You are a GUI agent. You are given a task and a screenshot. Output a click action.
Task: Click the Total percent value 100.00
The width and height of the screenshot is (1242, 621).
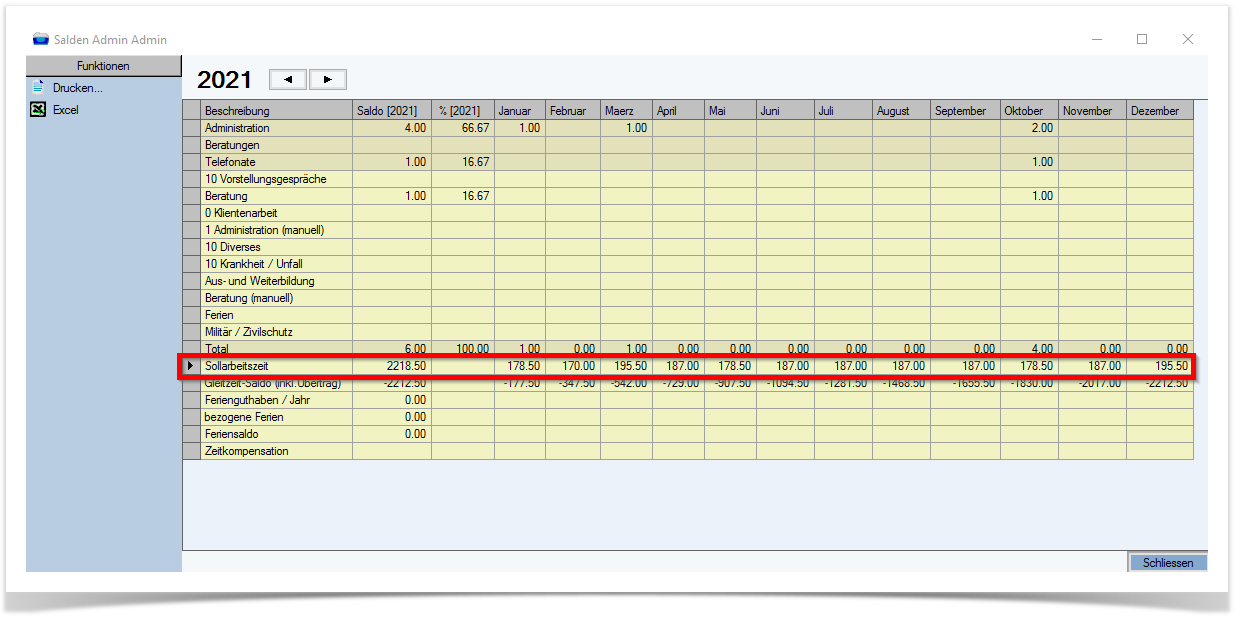click(472, 349)
